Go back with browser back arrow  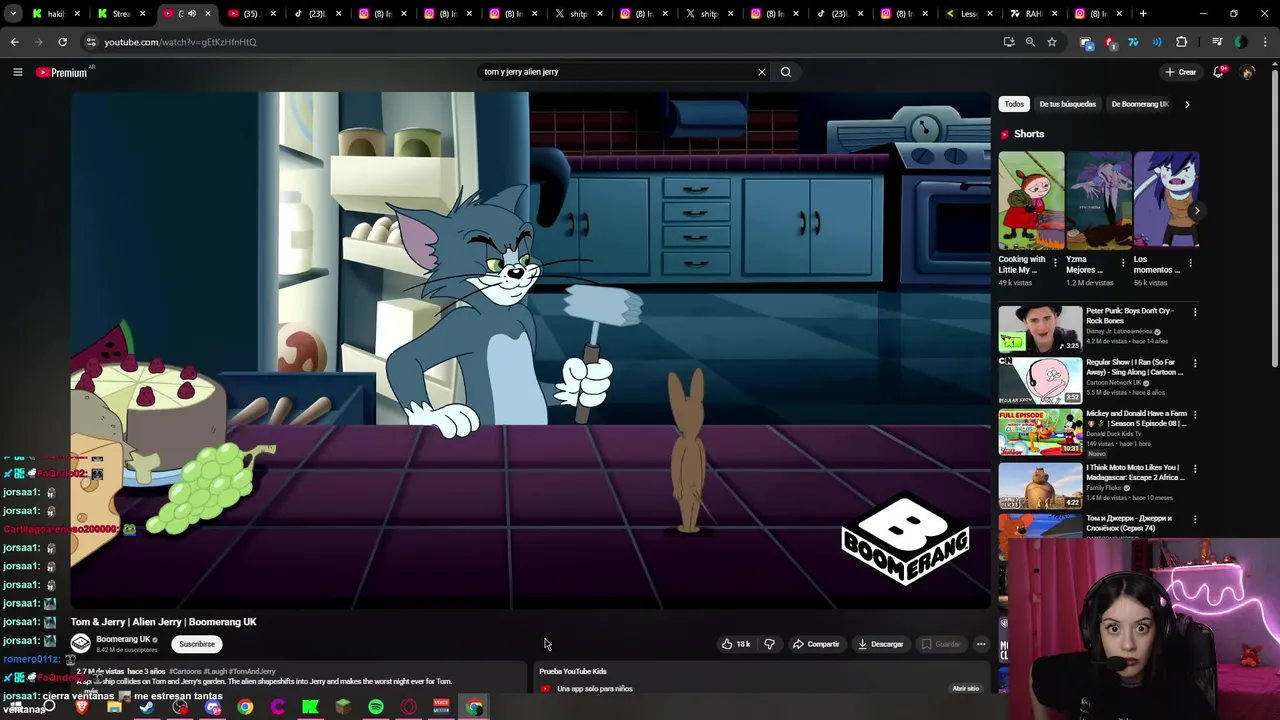[14, 42]
